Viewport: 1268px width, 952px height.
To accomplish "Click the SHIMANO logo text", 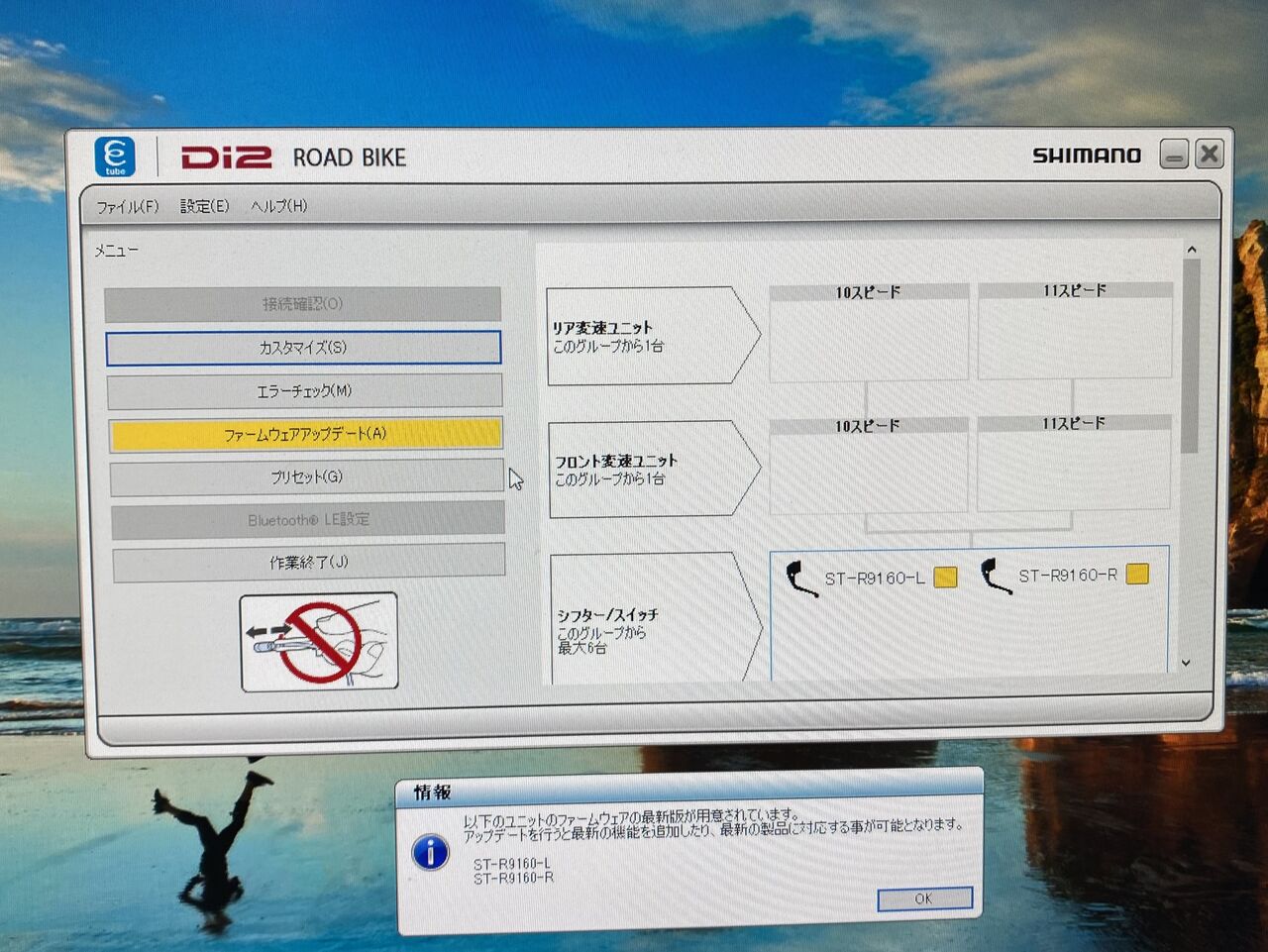I will (x=1087, y=156).
